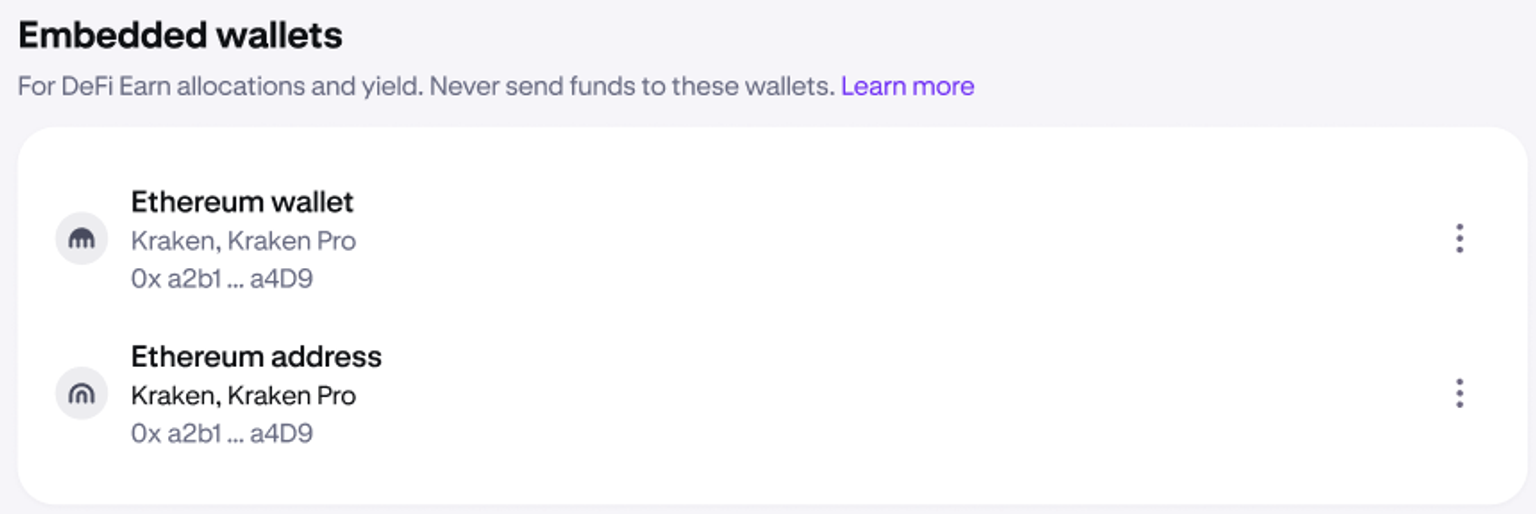The image size is (1536, 514).
Task: Follow the Learn more link
Action: [x=907, y=86]
